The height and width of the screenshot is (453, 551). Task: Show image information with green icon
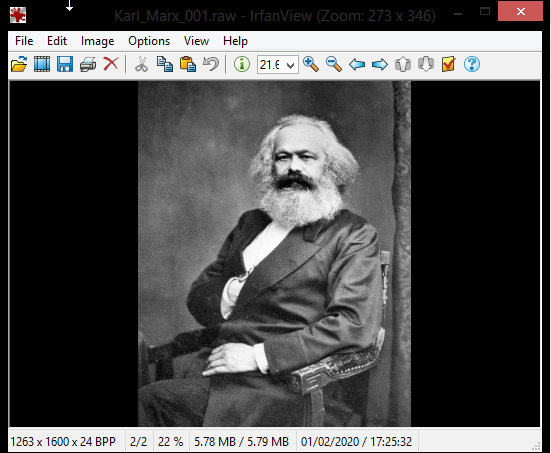click(242, 64)
